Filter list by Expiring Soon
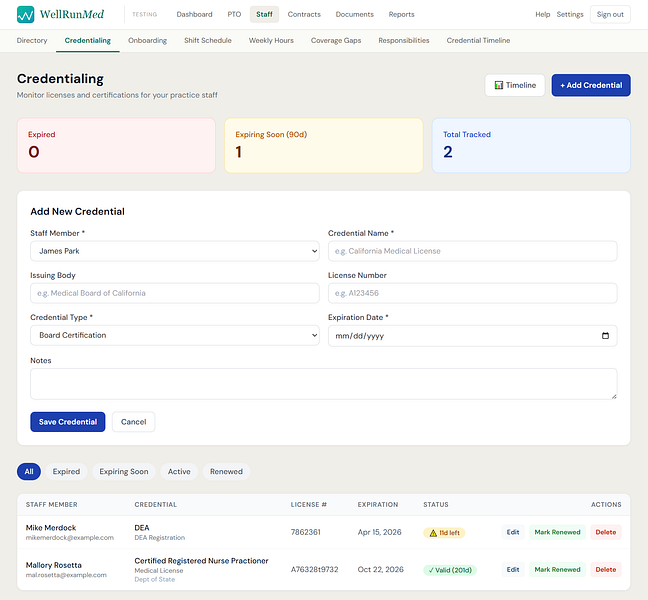Screen dimensions: 648x600 pos(124,471)
